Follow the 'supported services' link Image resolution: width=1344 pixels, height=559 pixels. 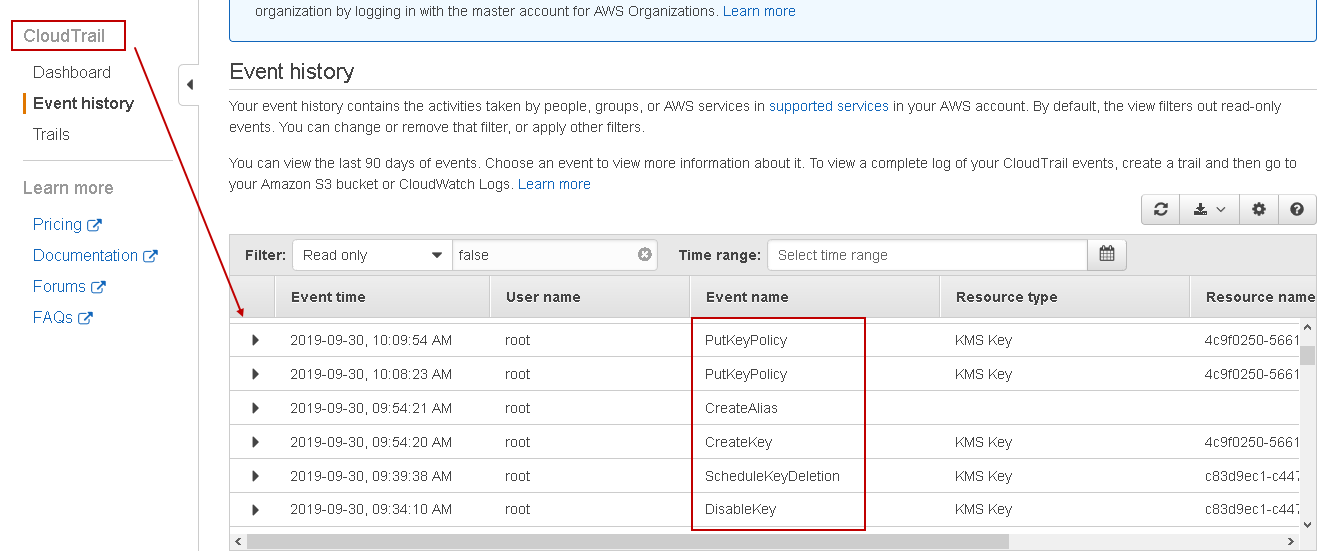pyautogui.click(x=828, y=106)
